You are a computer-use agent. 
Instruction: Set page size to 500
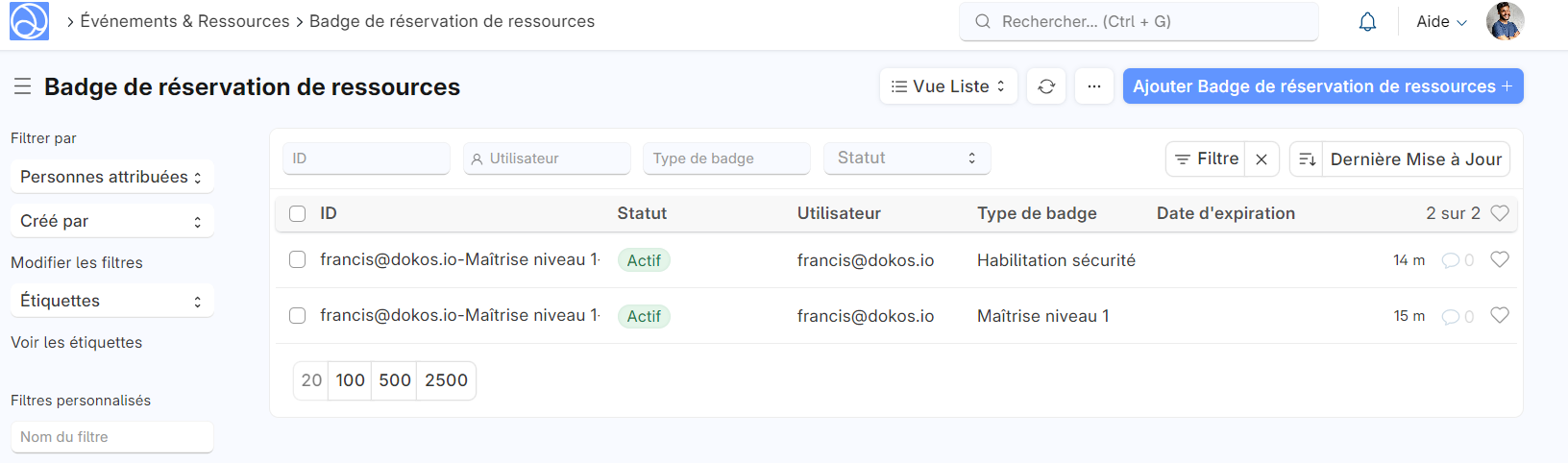pos(395,380)
